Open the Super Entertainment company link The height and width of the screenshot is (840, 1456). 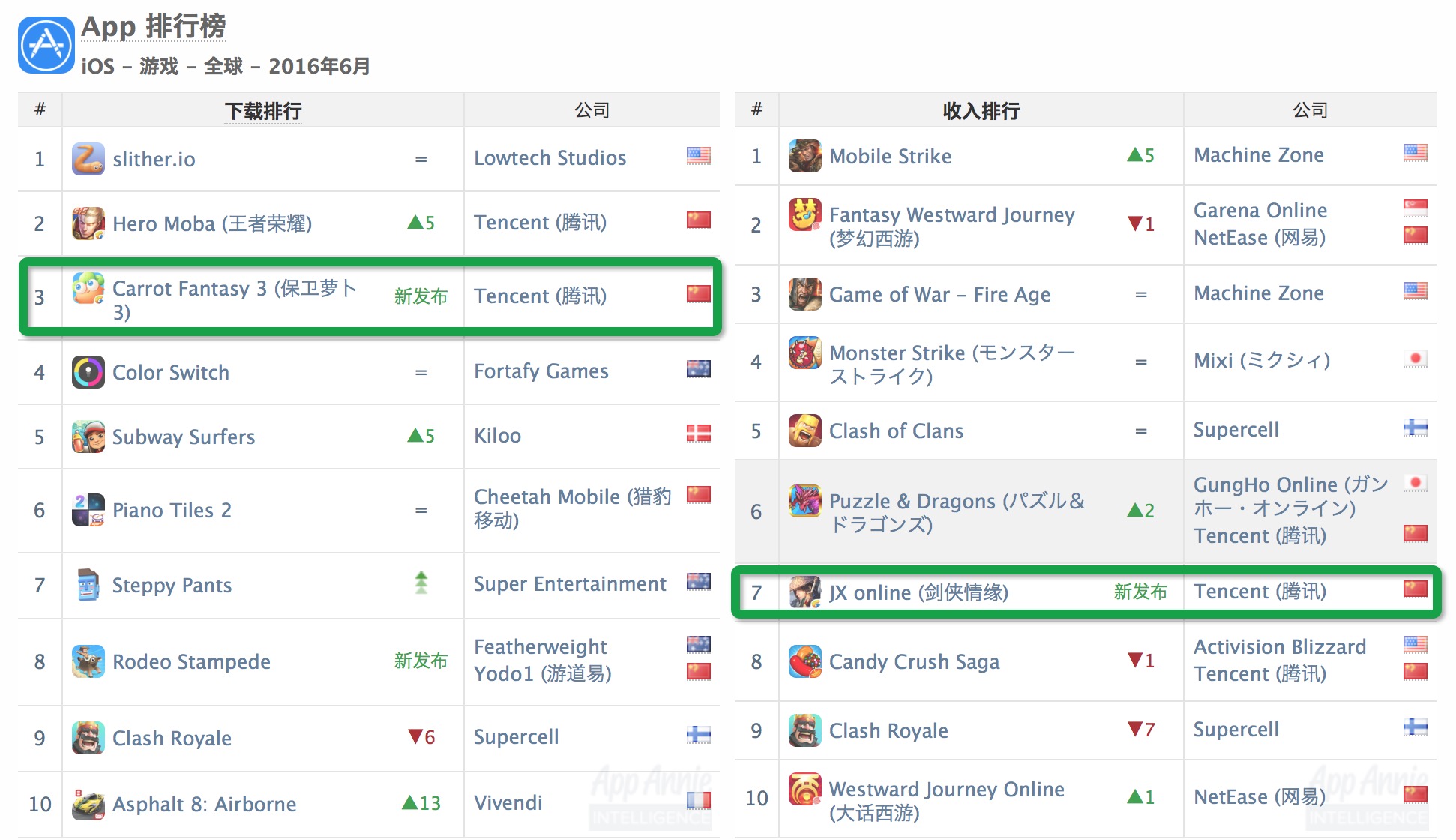[570, 583]
